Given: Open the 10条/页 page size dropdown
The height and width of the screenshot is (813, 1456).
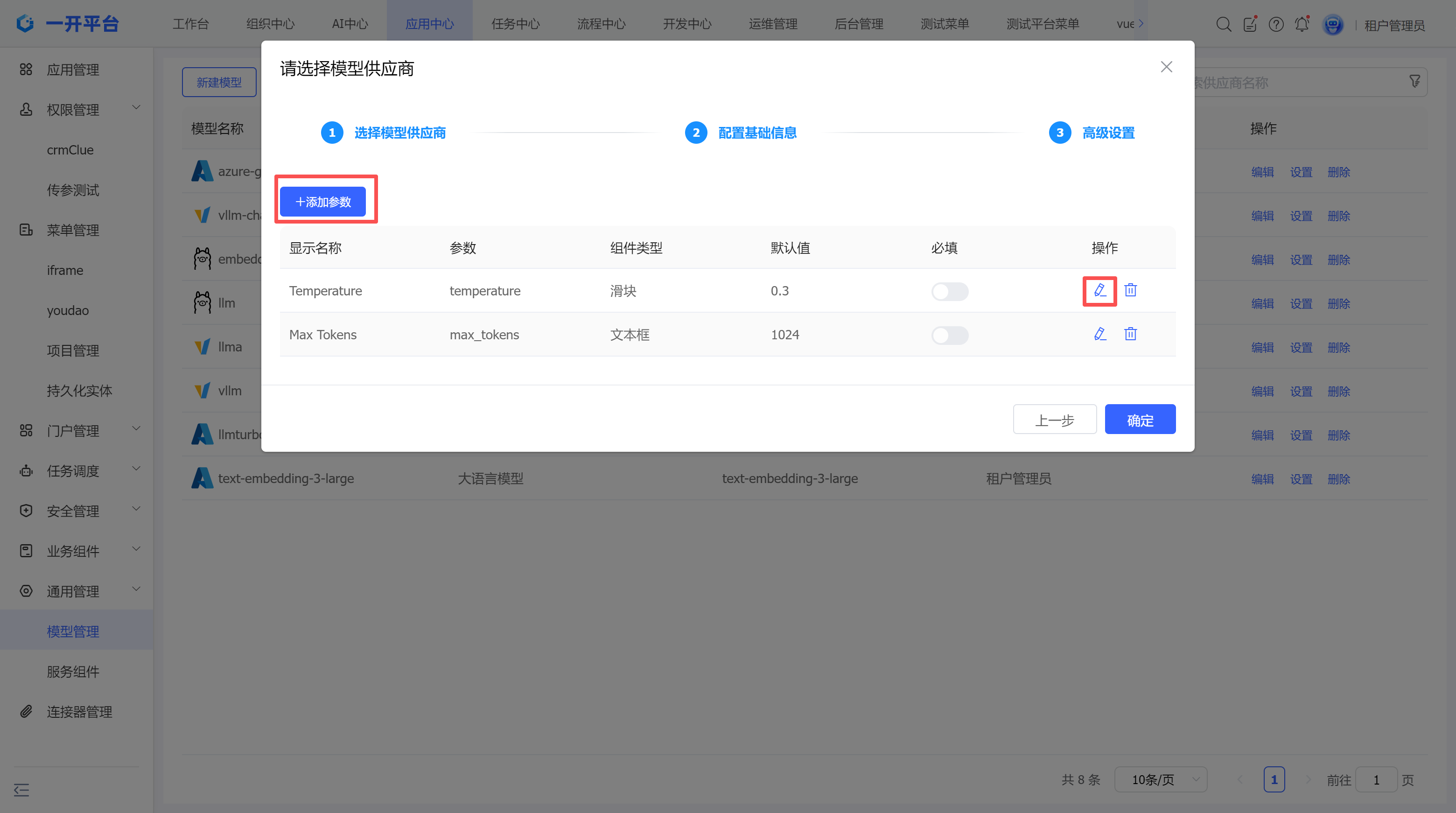Looking at the screenshot, I should (1161, 780).
